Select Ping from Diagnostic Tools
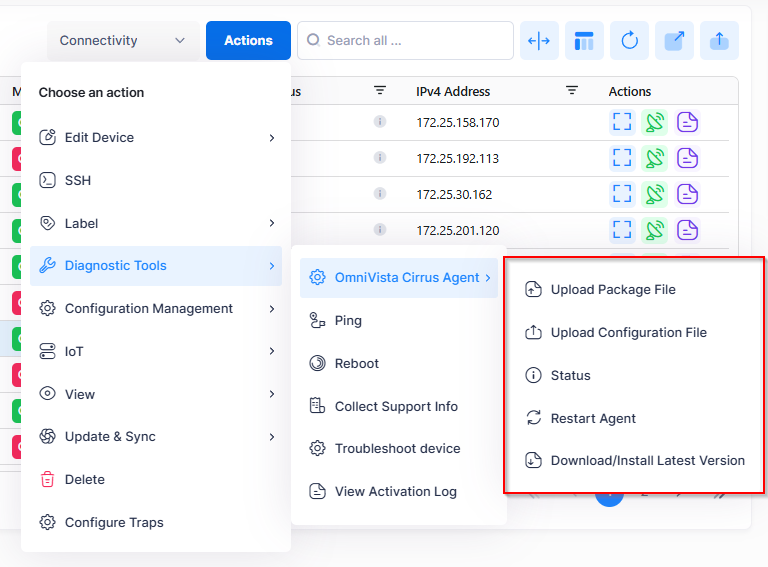The width and height of the screenshot is (768, 567). [348, 321]
